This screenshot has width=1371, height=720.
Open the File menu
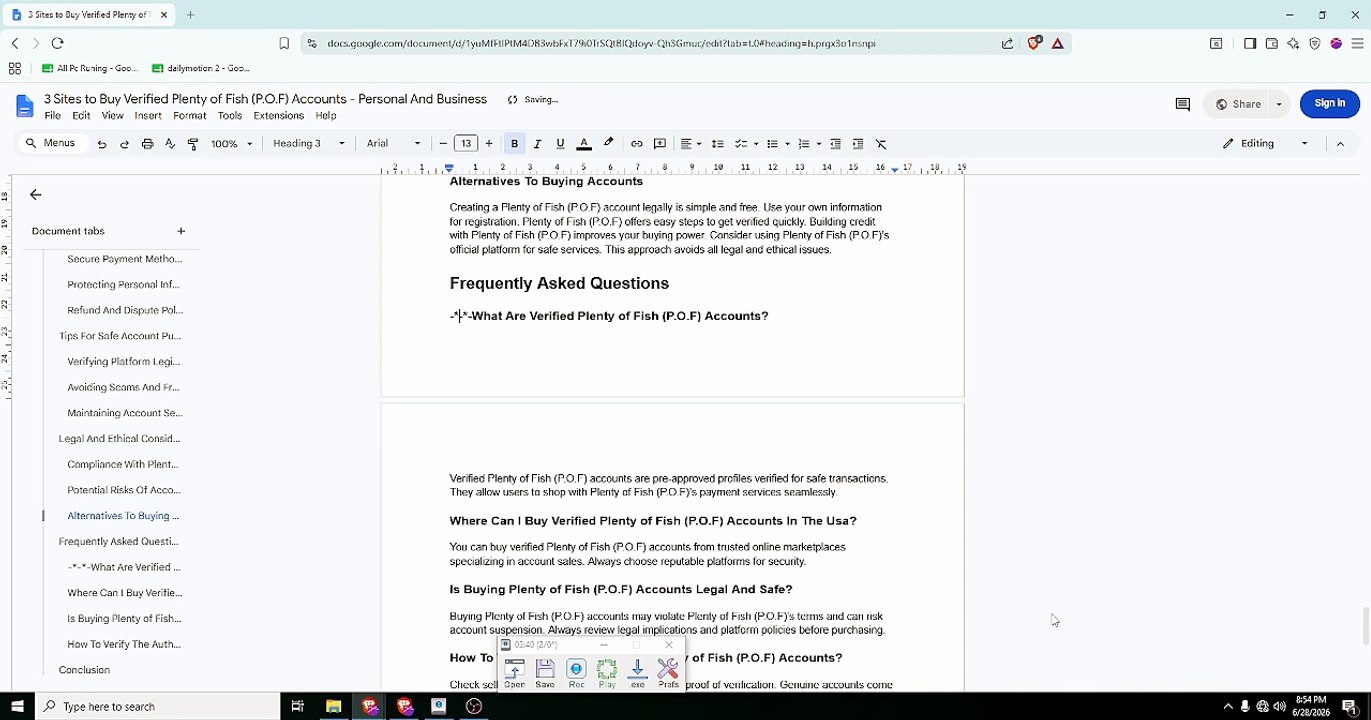coord(53,116)
